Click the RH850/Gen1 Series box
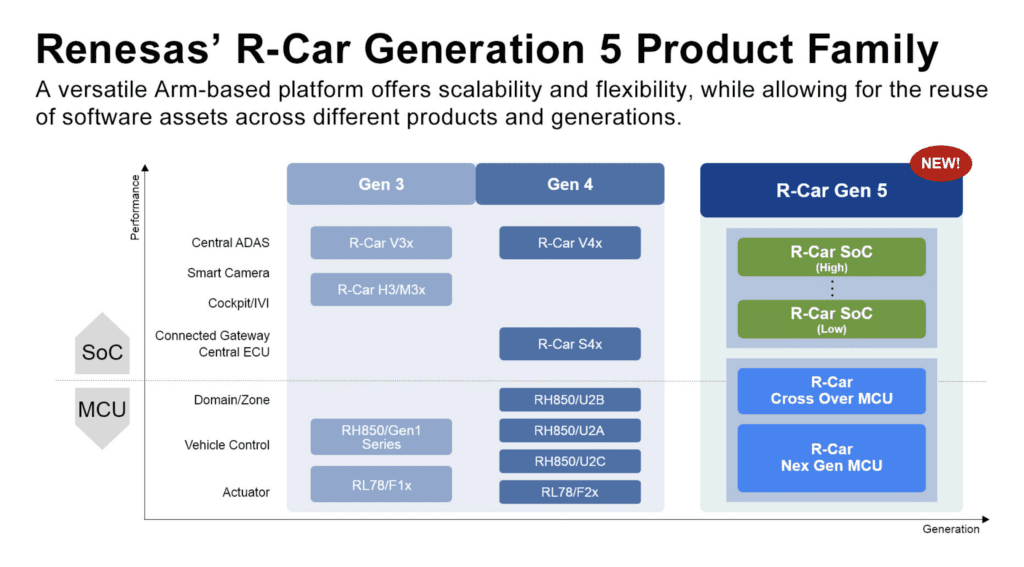 pos(381,437)
